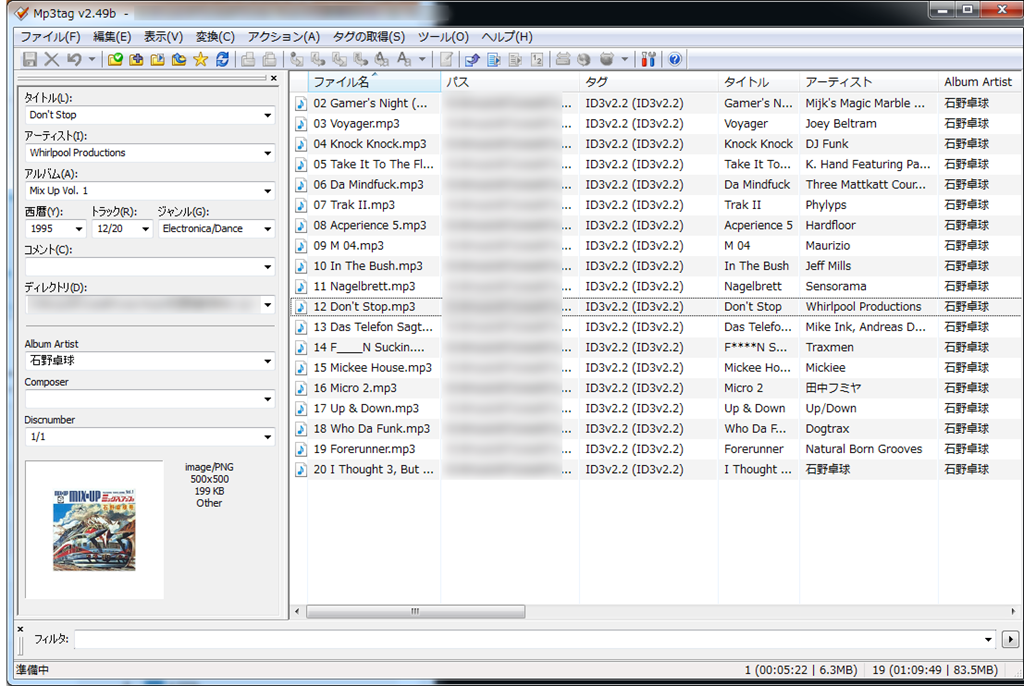Open the ツール(O) menu
Viewport: 1024px width, 686px height.
(443, 37)
